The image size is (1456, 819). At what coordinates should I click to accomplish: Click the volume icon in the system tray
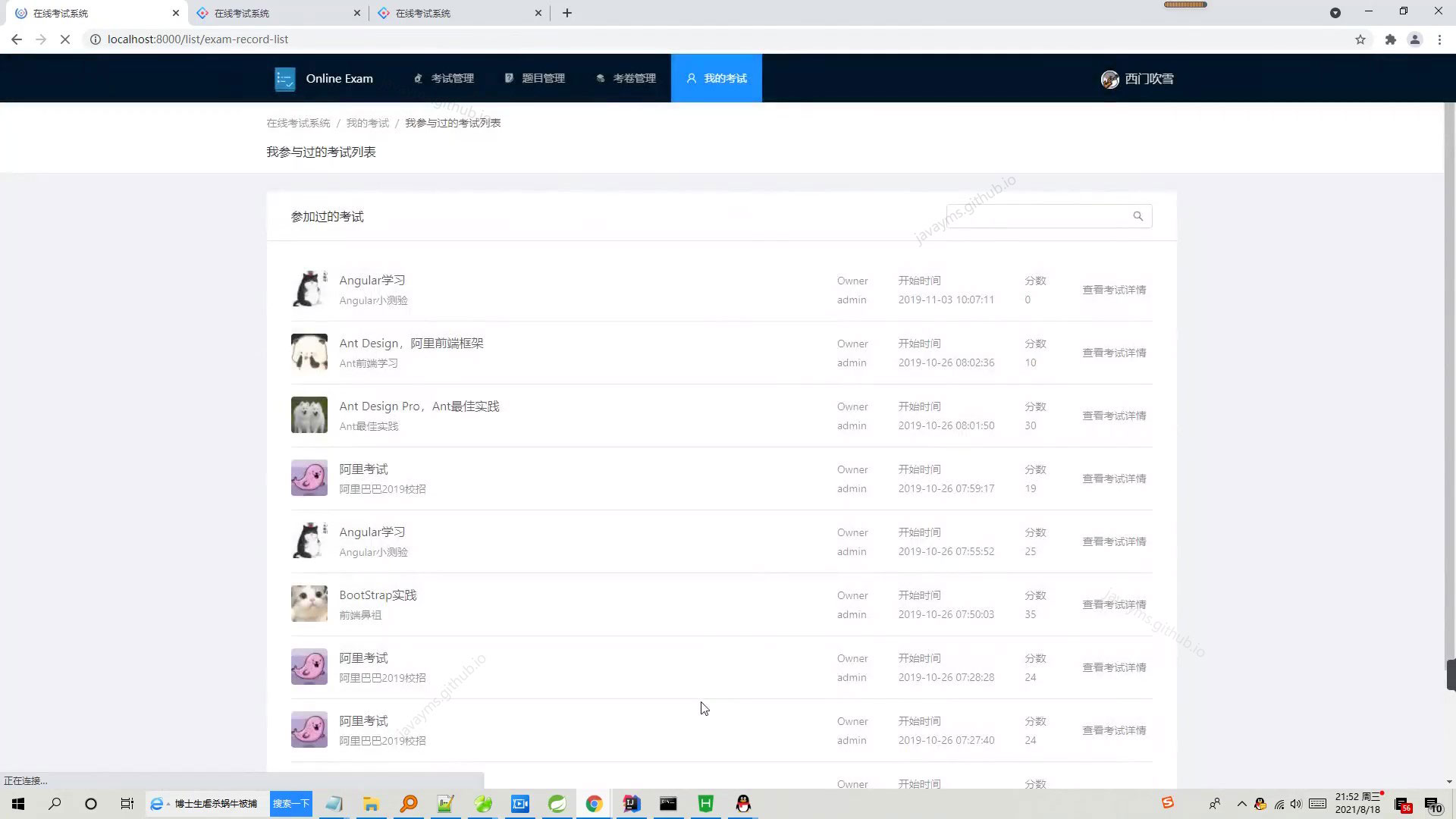pos(1296,803)
